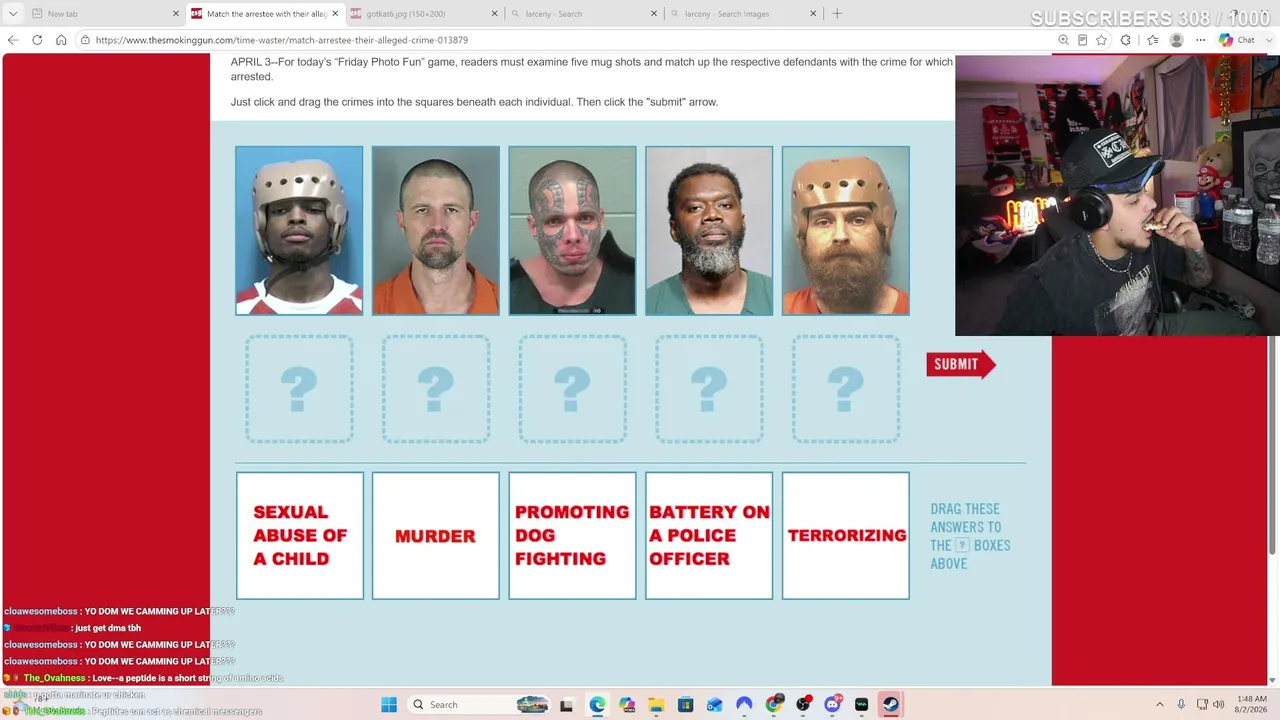Screen dimensions: 1280x720
Task: Open Steam from the taskbar
Action: tap(891, 705)
